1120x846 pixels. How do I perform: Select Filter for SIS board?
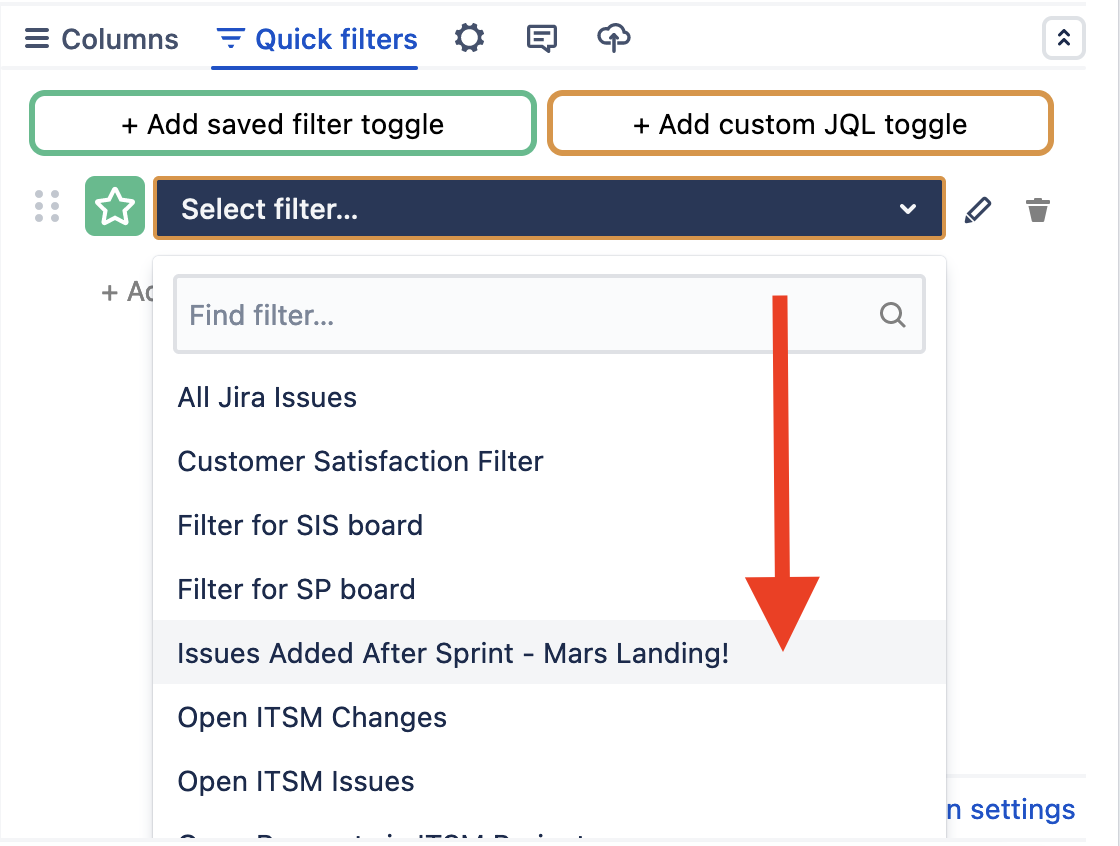pos(300,526)
